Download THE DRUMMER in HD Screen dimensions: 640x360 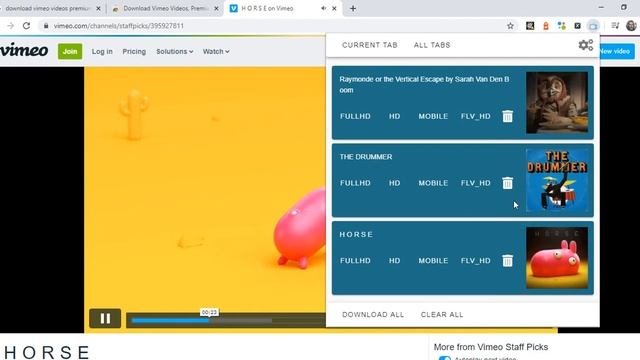point(394,183)
